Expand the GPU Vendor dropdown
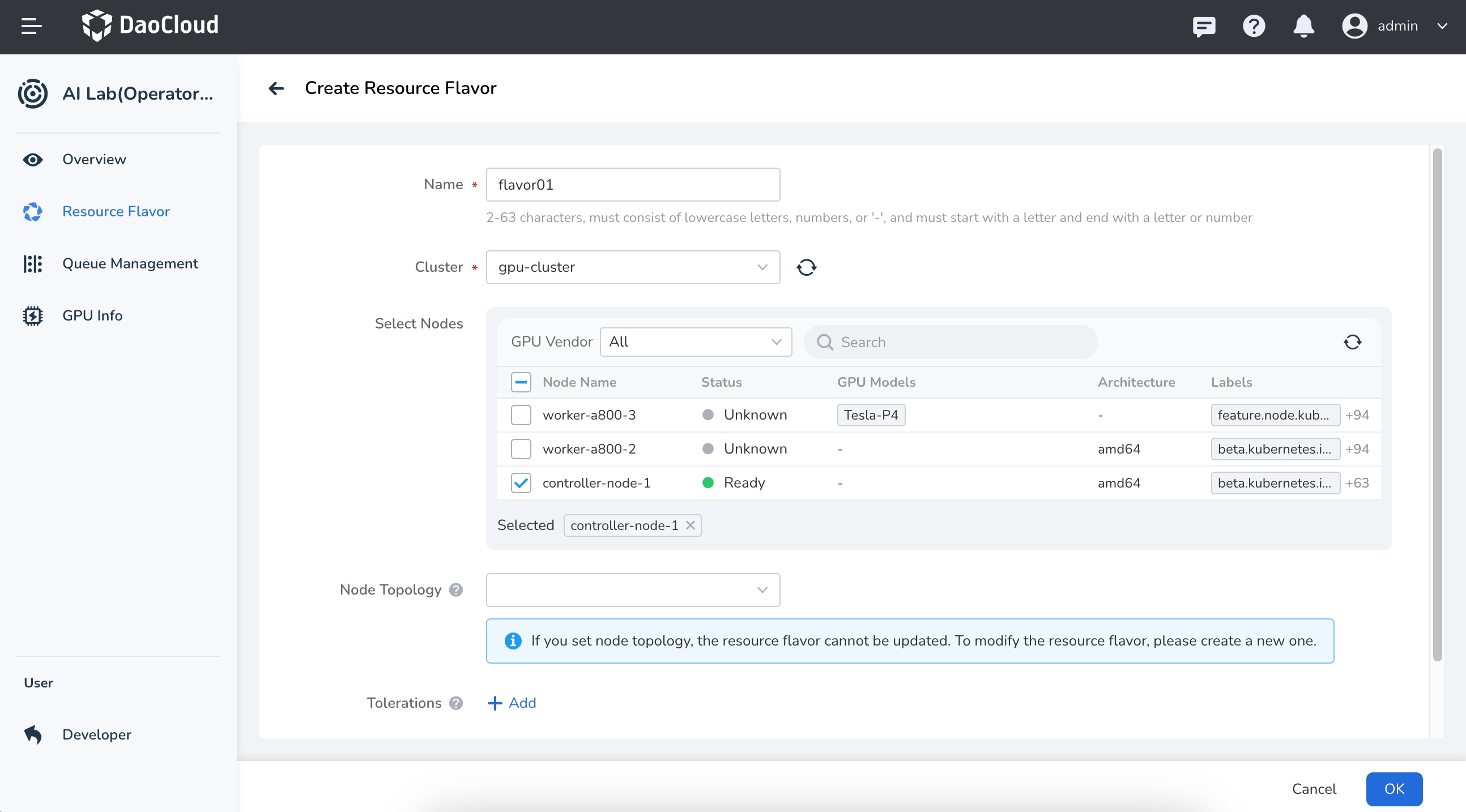This screenshot has width=1466, height=812. coord(696,342)
